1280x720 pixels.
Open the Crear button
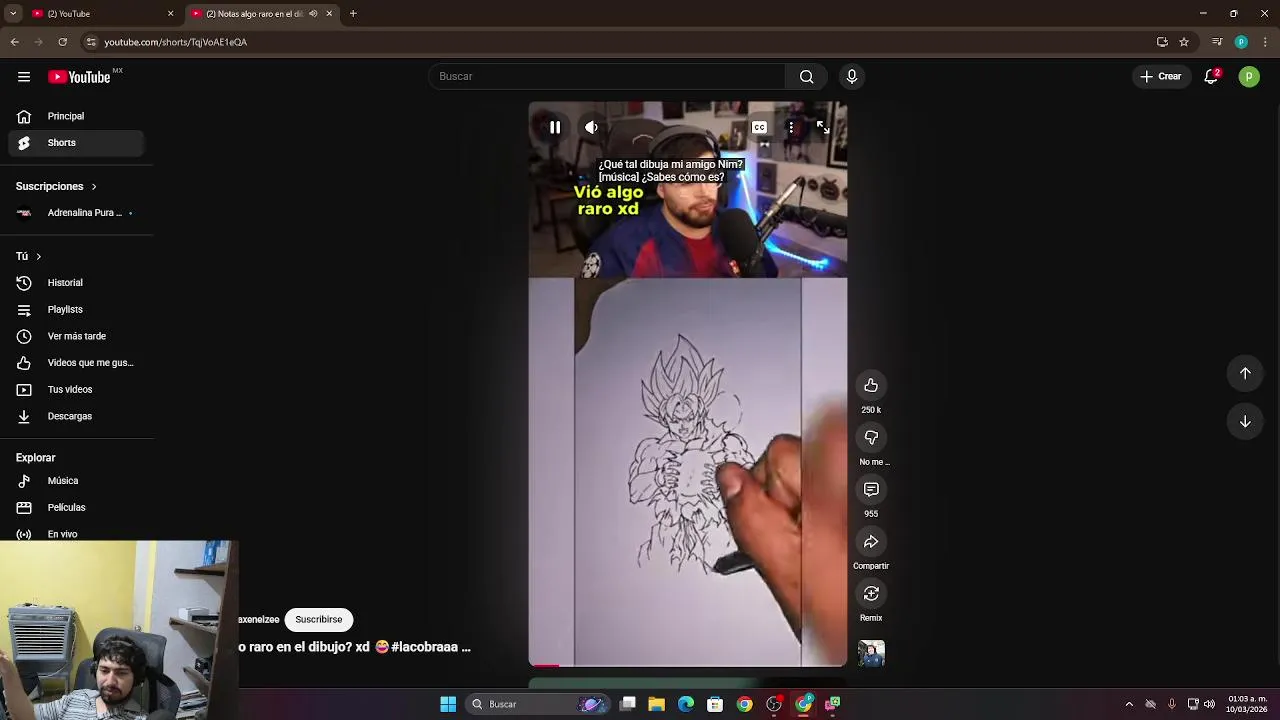point(1161,76)
